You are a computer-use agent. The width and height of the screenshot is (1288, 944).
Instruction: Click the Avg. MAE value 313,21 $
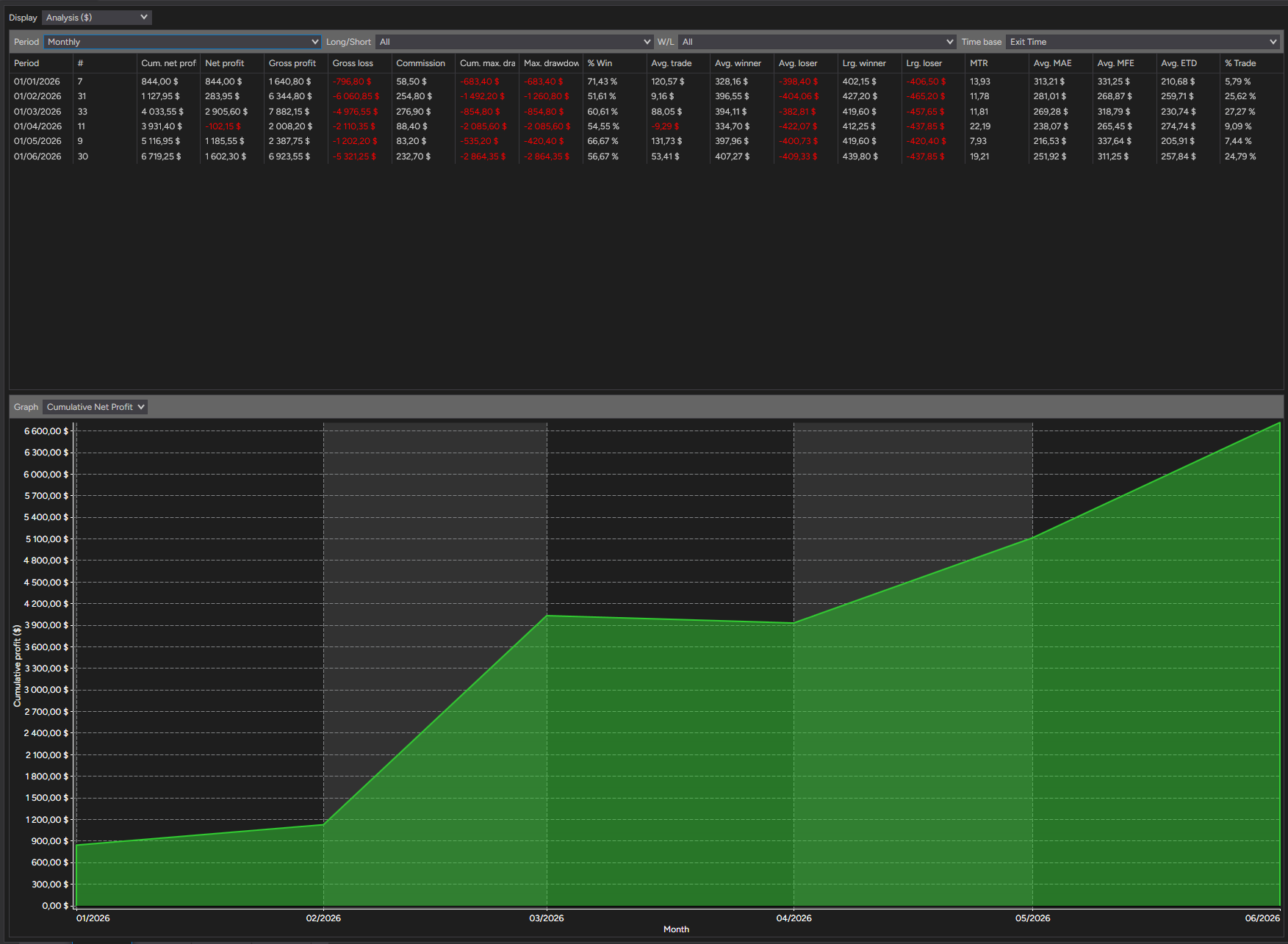click(1051, 82)
